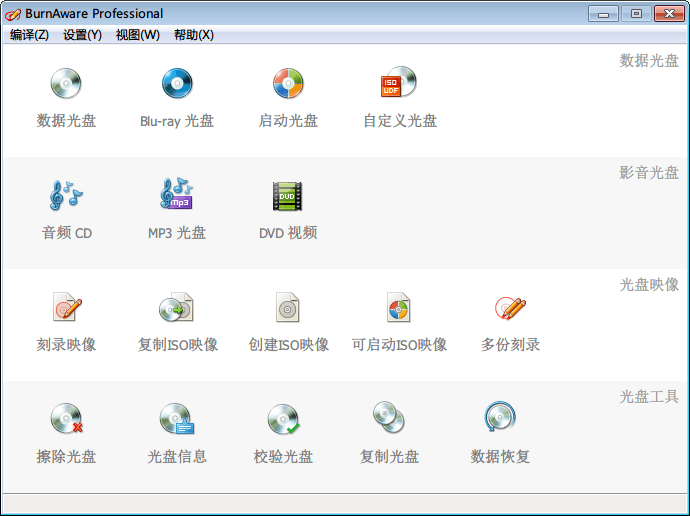Screen dimensions: 690x516
Task: Click the 创建ISO映像 make ISO icon
Action: [288, 307]
